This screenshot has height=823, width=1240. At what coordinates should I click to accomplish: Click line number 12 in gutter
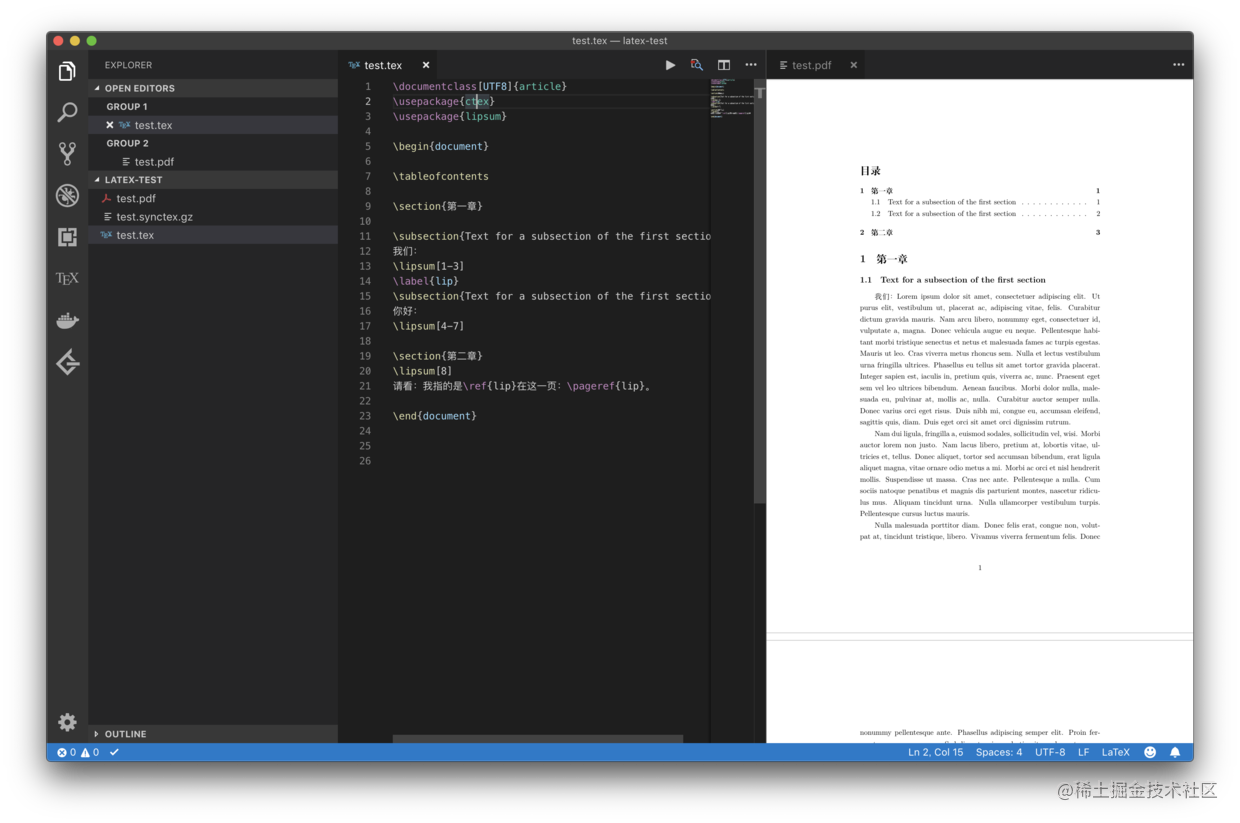pyautogui.click(x=365, y=251)
